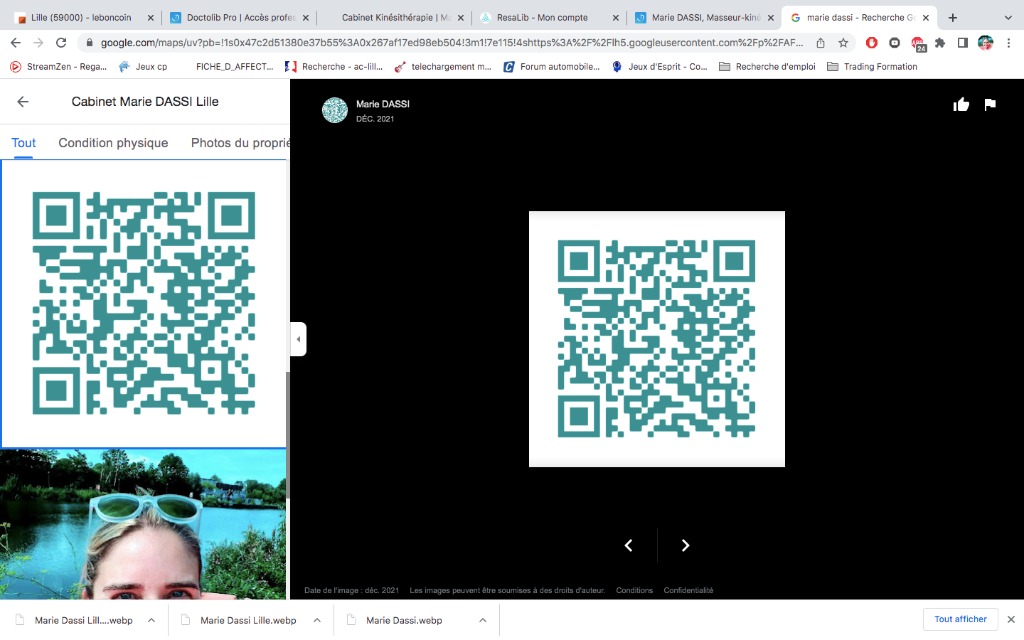The width and height of the screenshot is (1024, 640).
Task: Collapse the side photo panel
Action: tap(298, 339)
